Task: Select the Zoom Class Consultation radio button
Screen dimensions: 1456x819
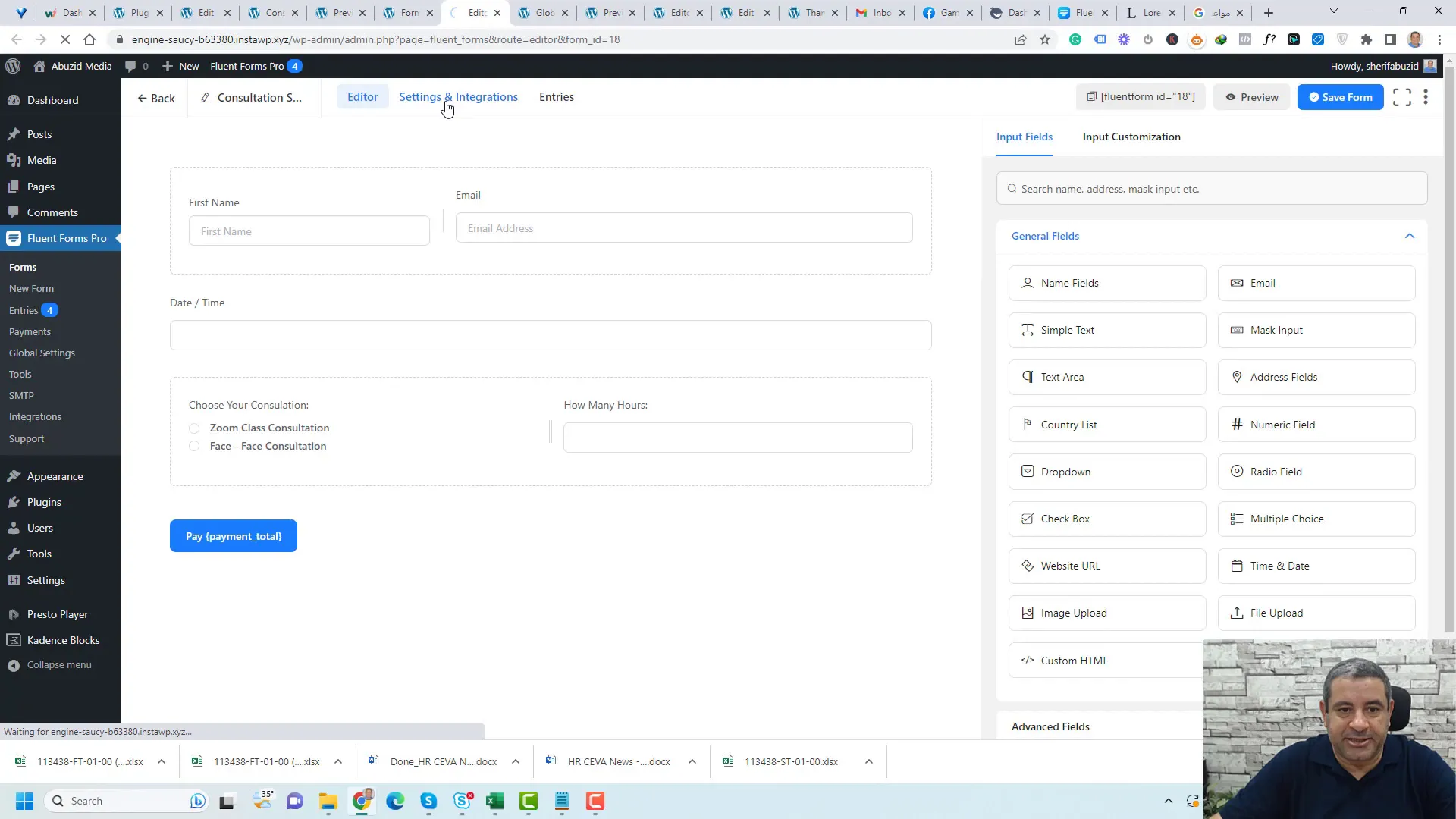Action: point(195,428)
